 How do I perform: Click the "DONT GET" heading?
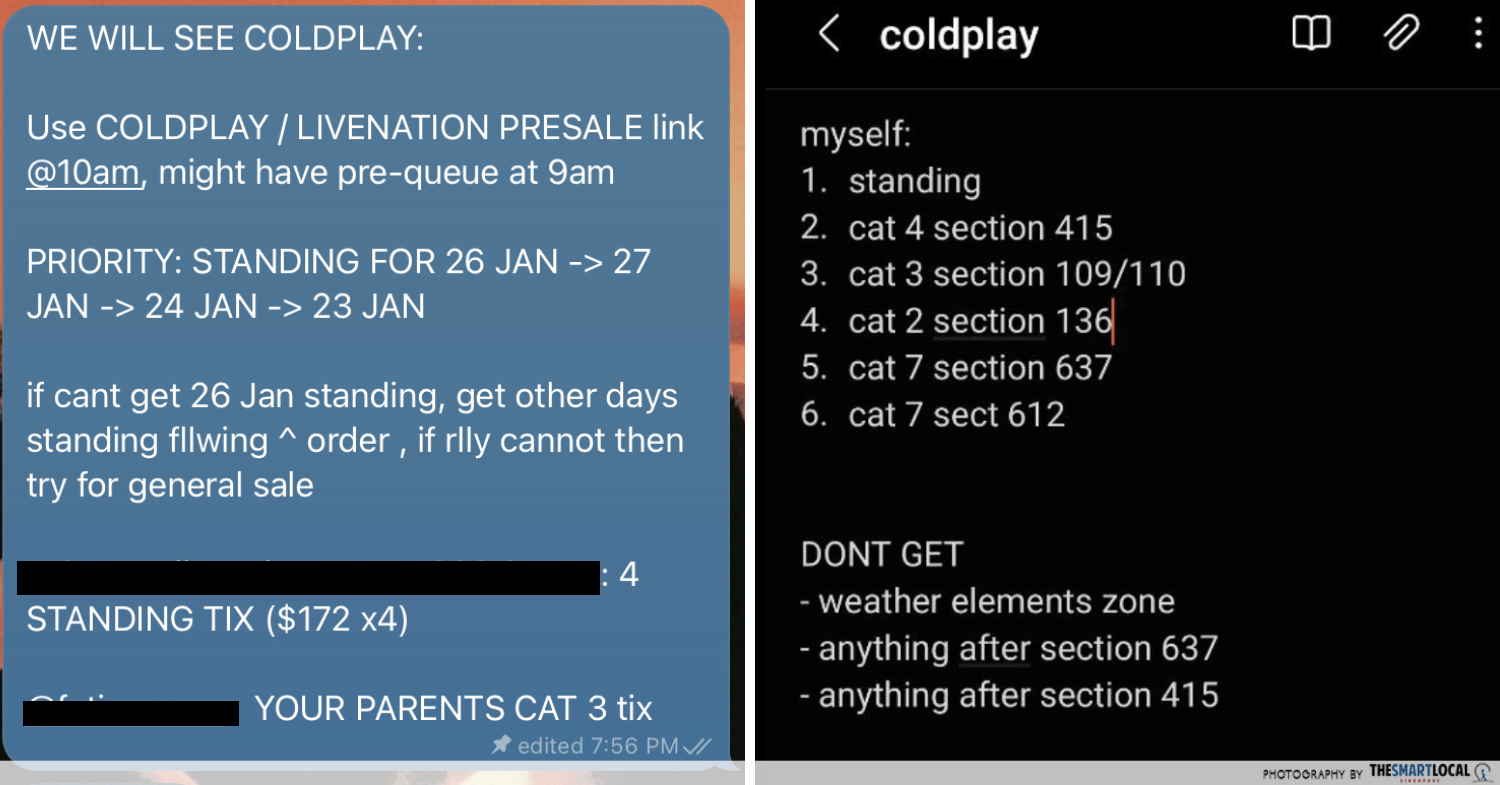click(881, 554)
